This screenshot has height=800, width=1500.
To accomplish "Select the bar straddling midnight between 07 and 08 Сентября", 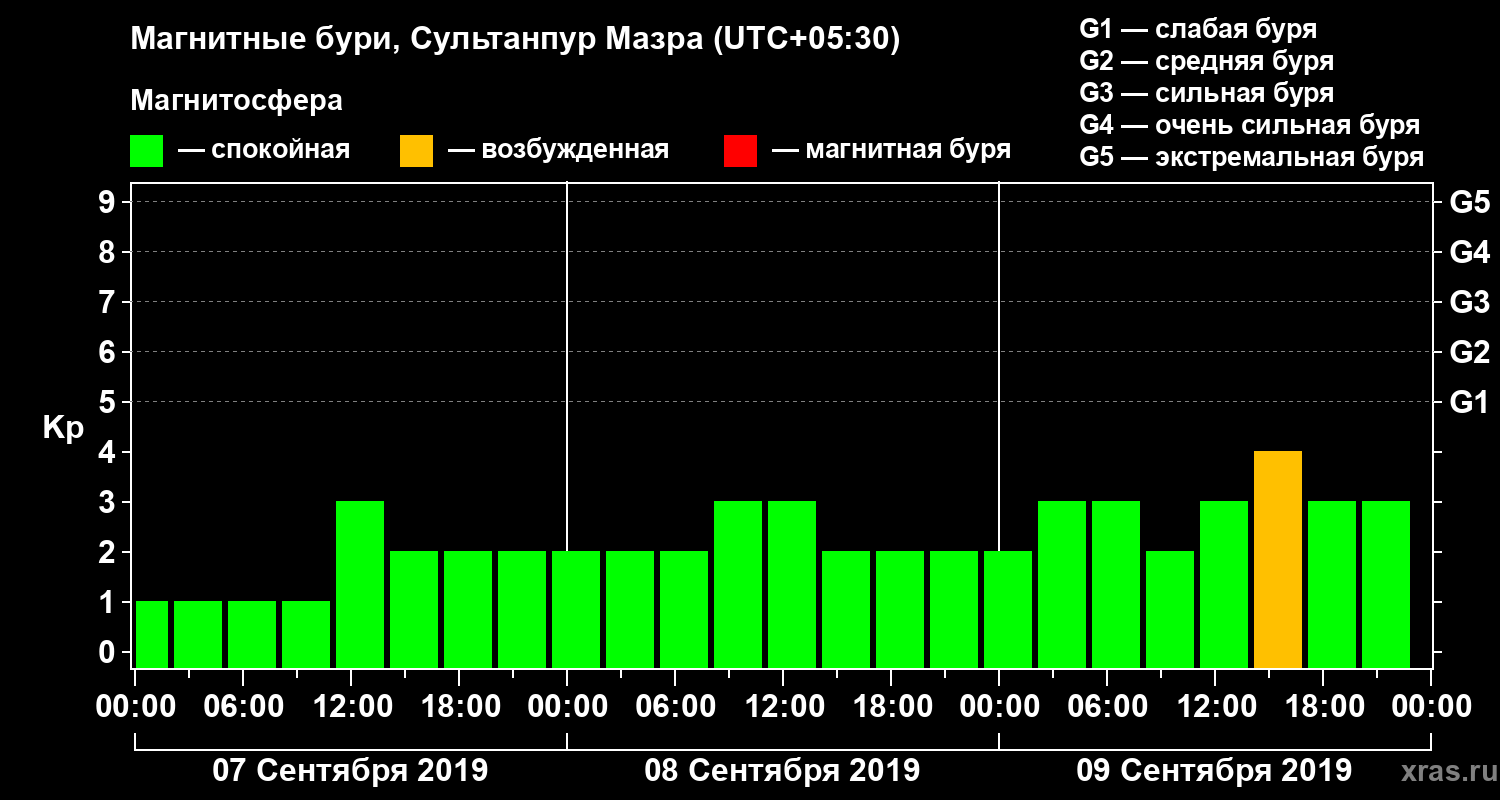I will click(576, 609).
